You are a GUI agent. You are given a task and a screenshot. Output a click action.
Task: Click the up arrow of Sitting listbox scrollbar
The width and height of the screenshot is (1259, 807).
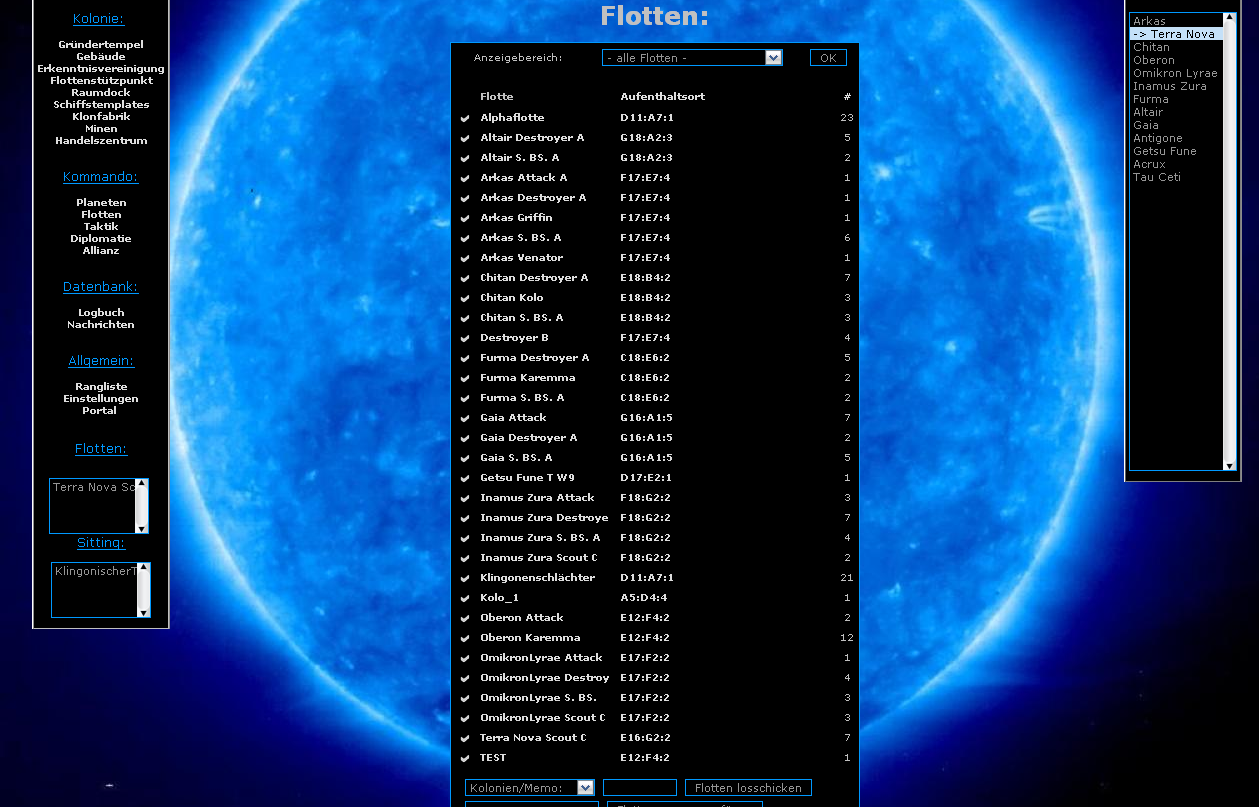pyautogui.click(x=144, y=568)
